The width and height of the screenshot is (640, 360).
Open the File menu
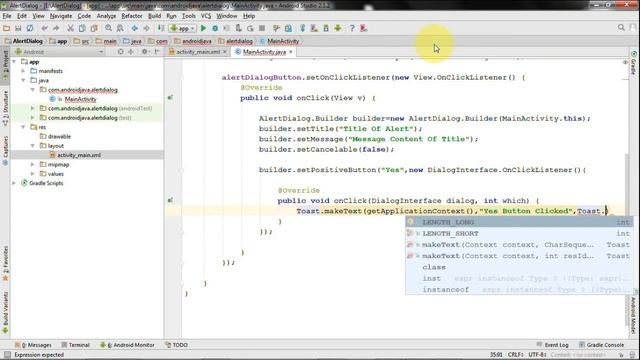[7, 16]
